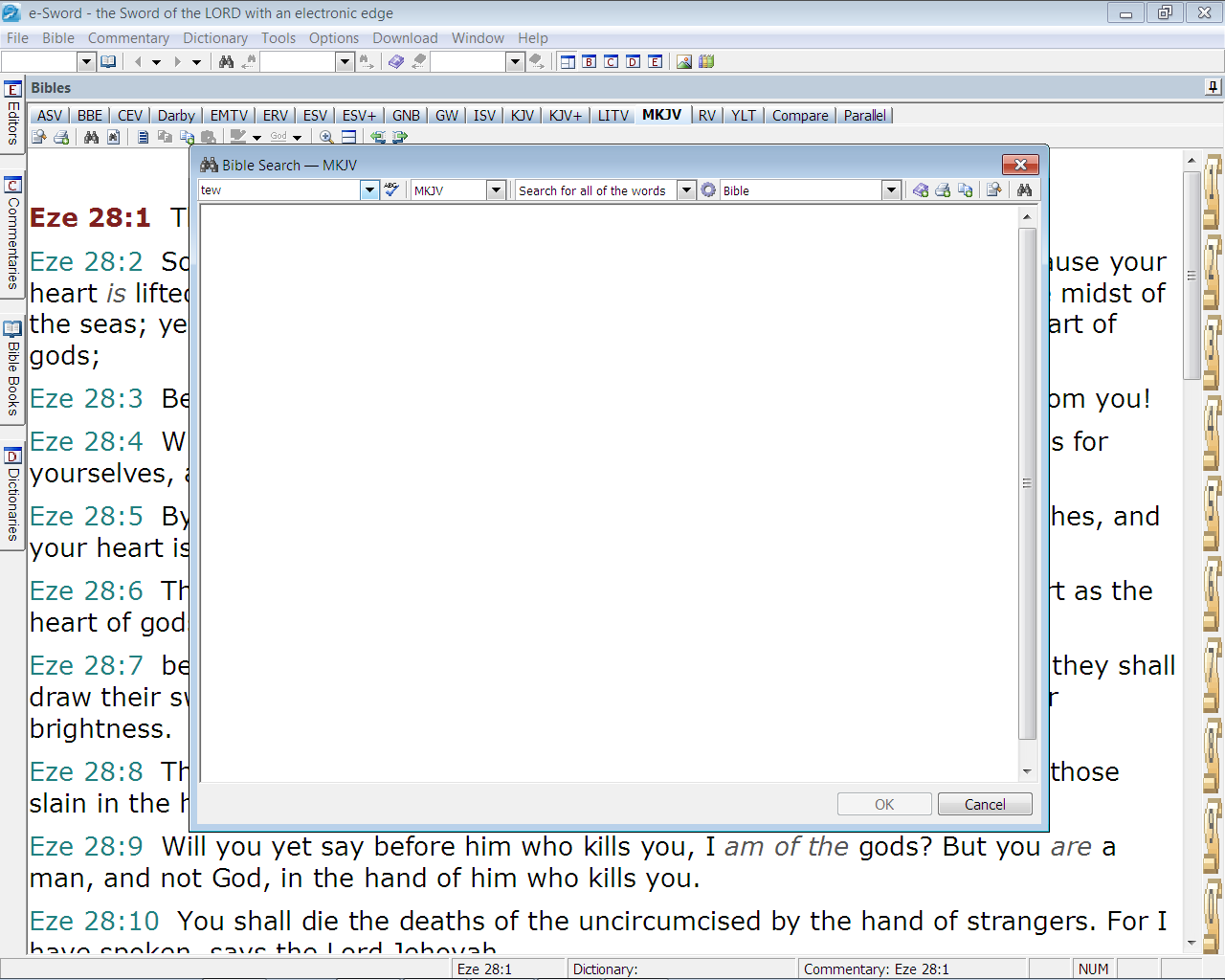Click the binoculars search icon in Bibles toolbar
The image size is (1225, 980).
tap(91, 137)
